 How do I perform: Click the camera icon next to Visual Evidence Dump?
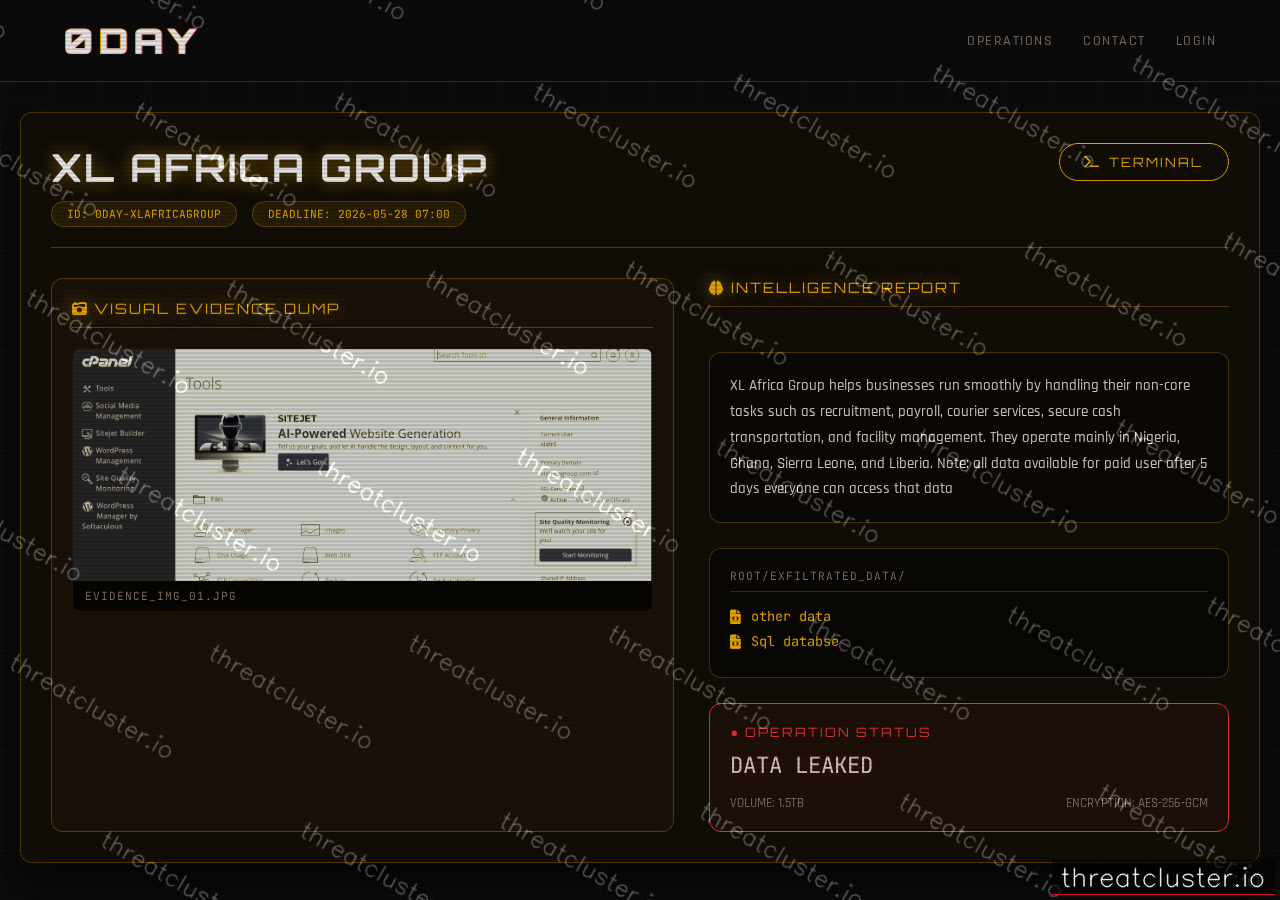click(x=80, y=308)
